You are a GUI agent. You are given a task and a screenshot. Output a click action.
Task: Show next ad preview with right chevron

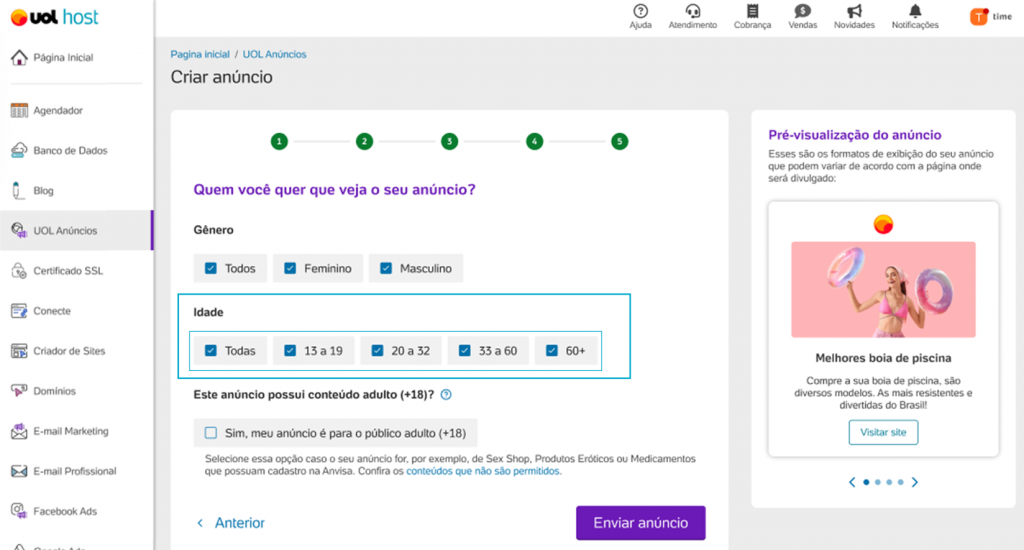pos(915,482)
